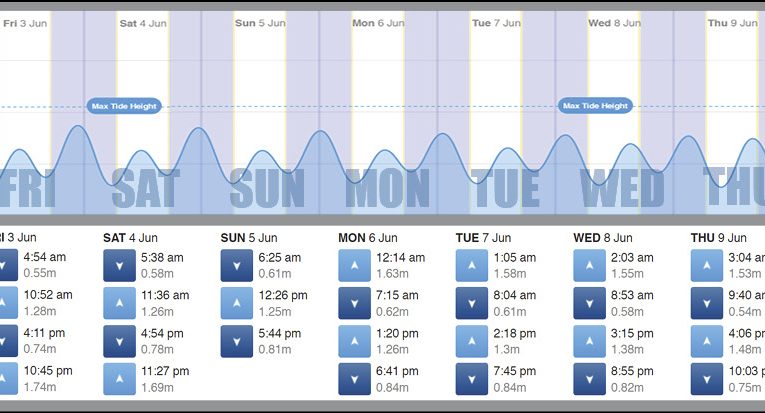Screen dimensions: 765x413
Task: Select the Sat 4 Jun chart header
Action: point(143,22)
